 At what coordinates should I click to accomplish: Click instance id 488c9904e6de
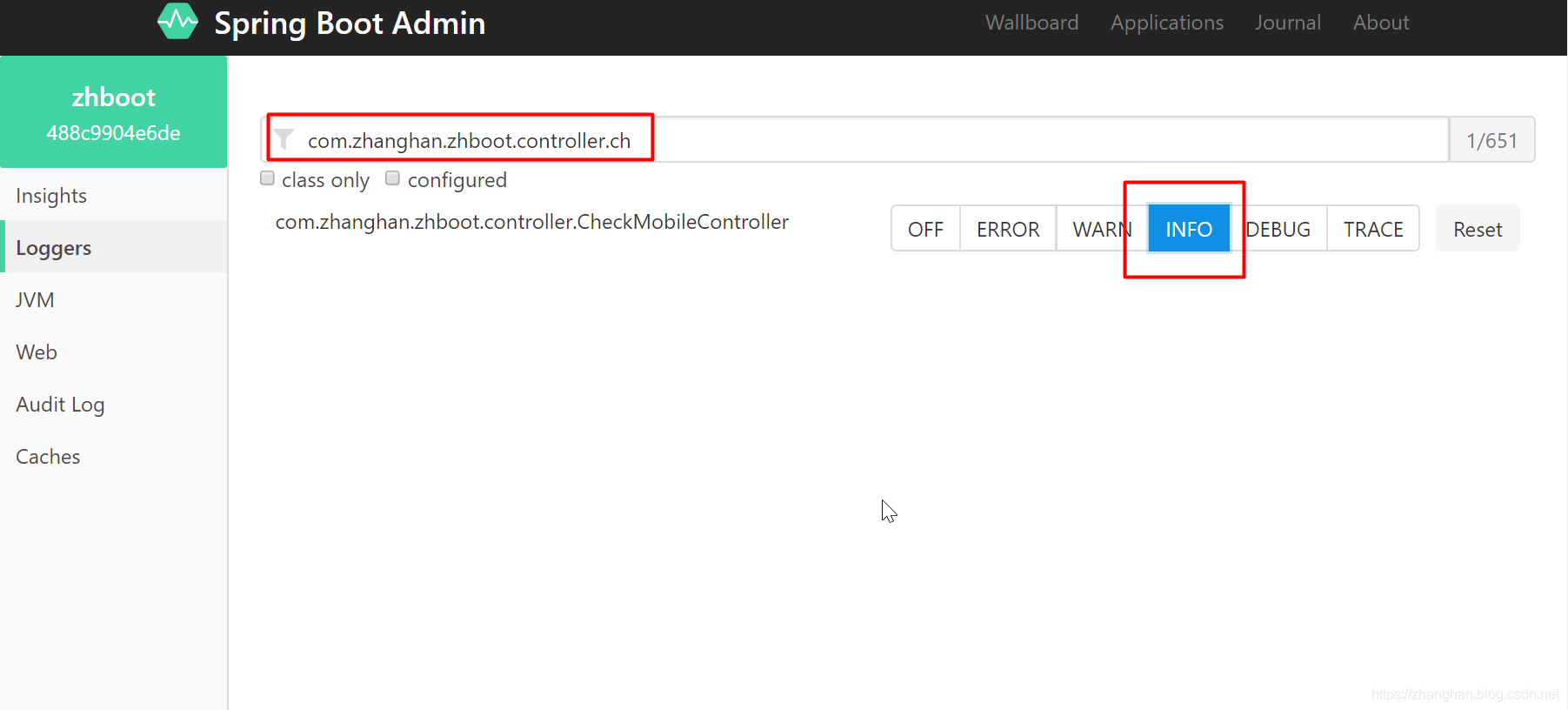click(113, 133)
